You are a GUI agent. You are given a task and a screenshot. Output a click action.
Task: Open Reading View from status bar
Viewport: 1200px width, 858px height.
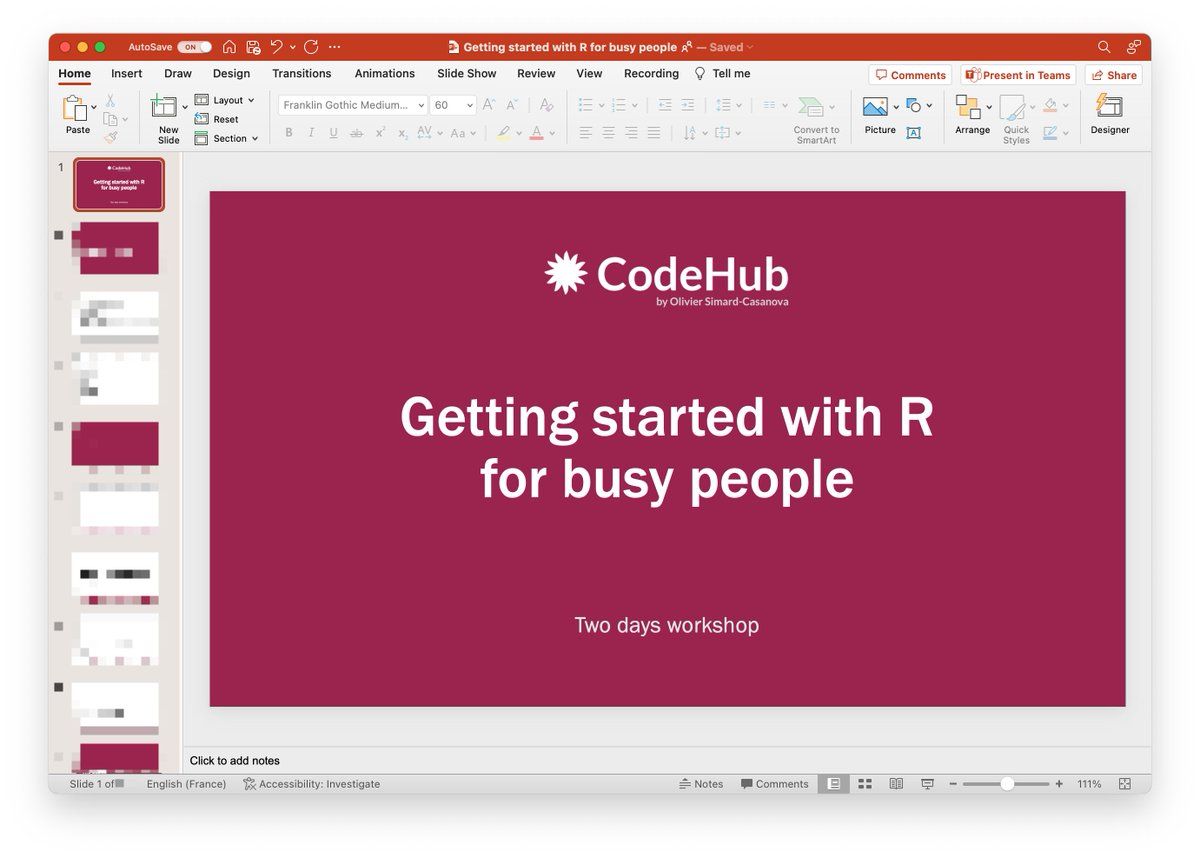(x=896, y=784)
